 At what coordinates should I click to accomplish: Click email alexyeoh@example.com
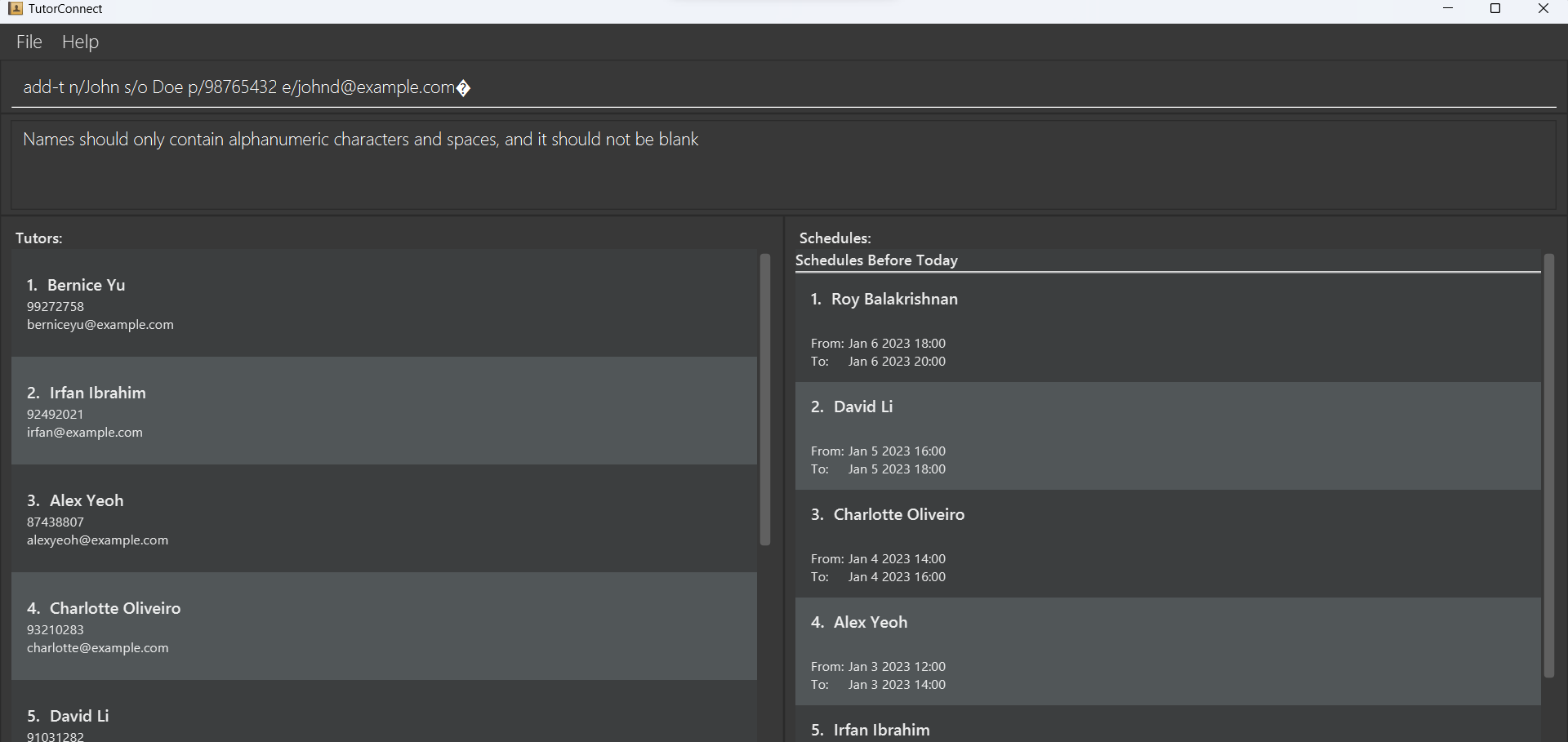[98, 540]
